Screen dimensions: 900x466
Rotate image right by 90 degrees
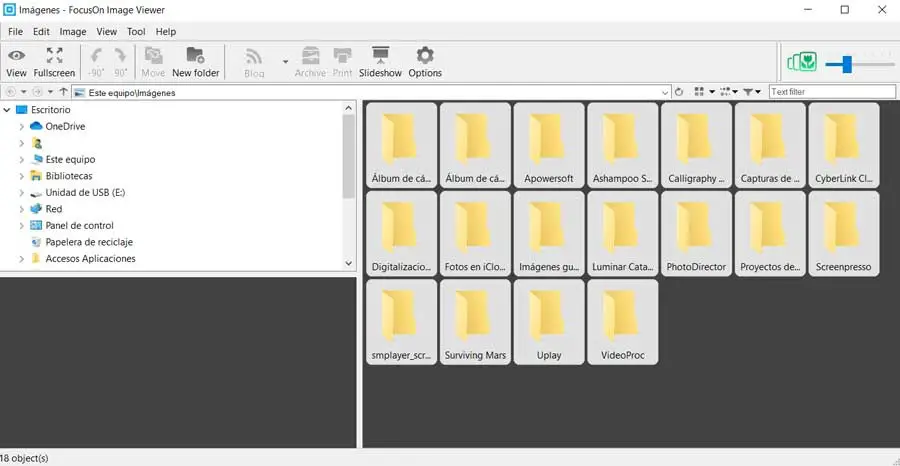point(121,62)
